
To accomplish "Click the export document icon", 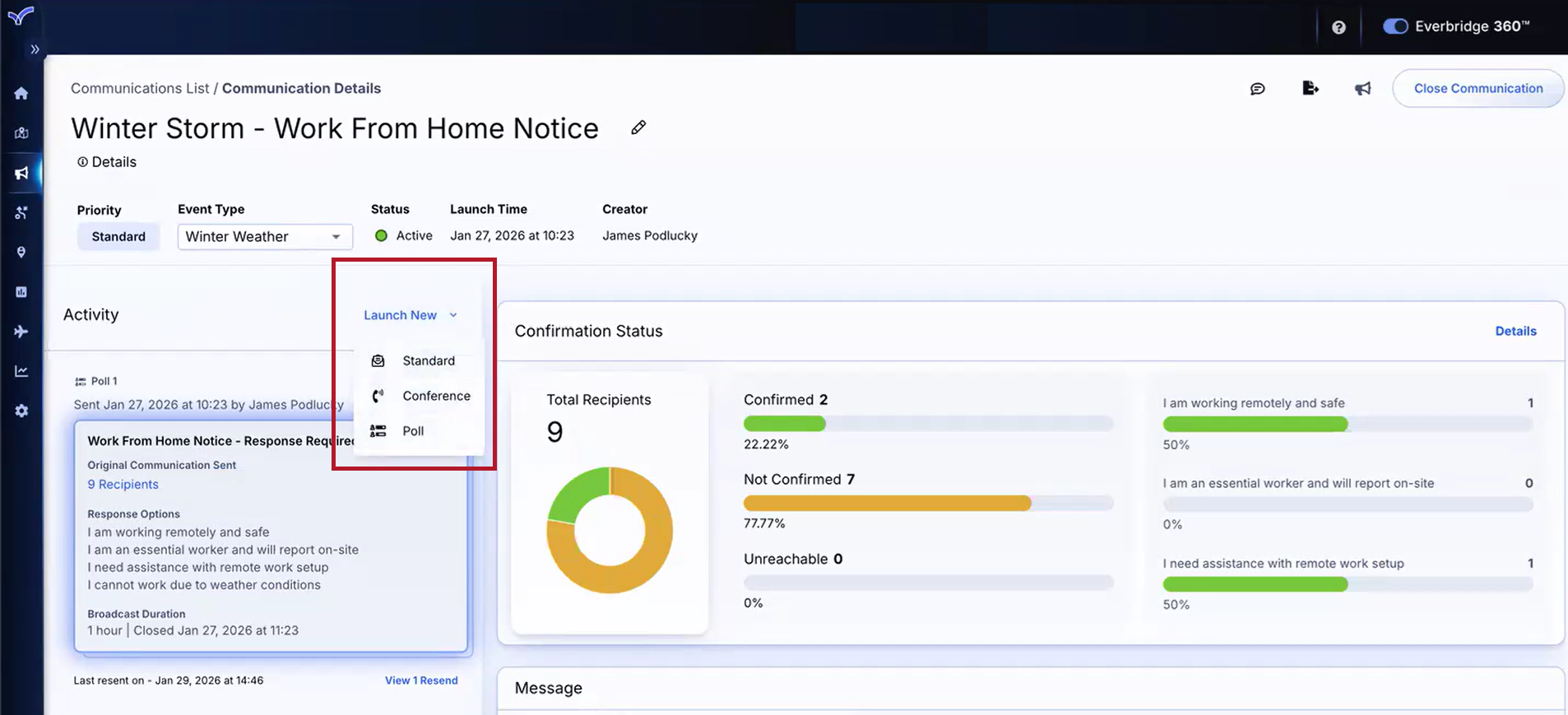I will 1311,89.
